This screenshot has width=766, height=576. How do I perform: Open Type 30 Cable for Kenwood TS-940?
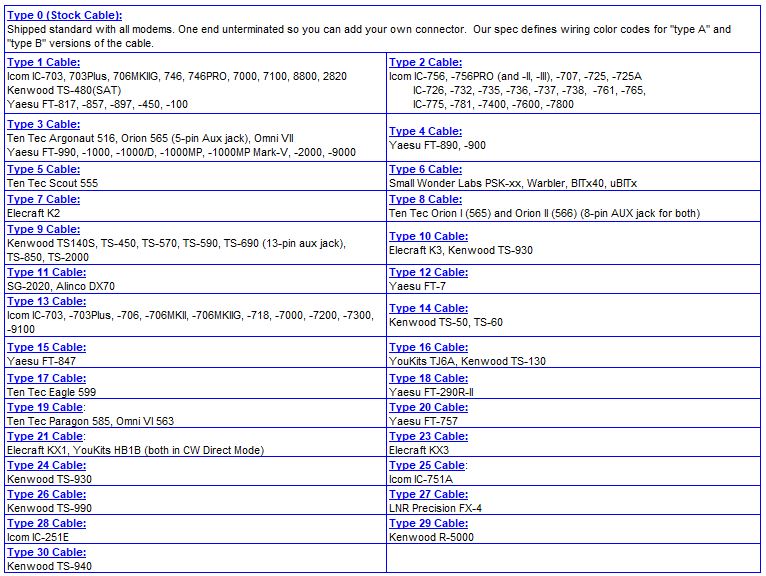tap(47, 552)
